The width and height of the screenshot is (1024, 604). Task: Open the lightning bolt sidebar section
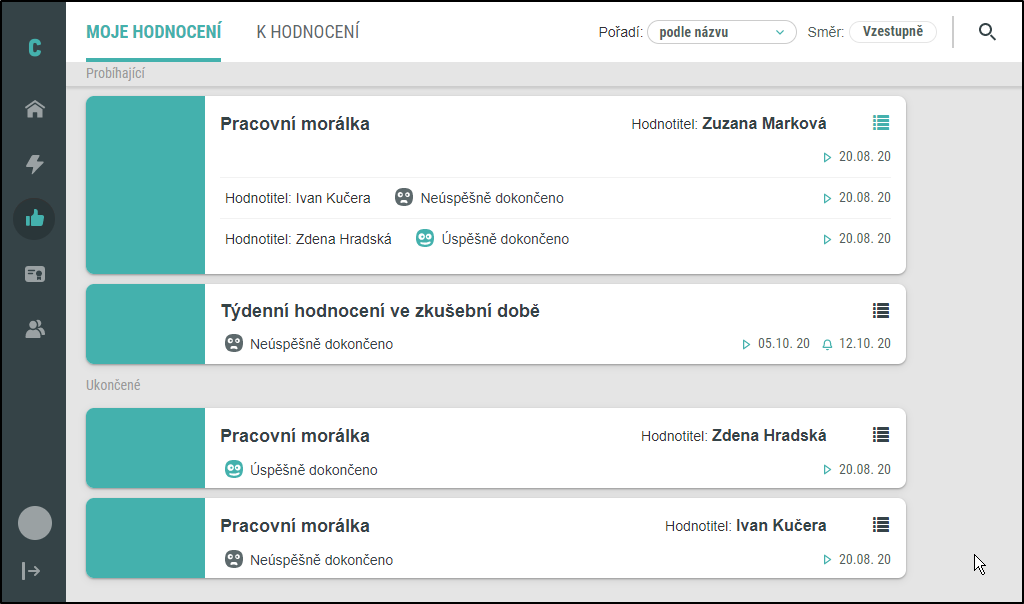(x=35, y=163)
